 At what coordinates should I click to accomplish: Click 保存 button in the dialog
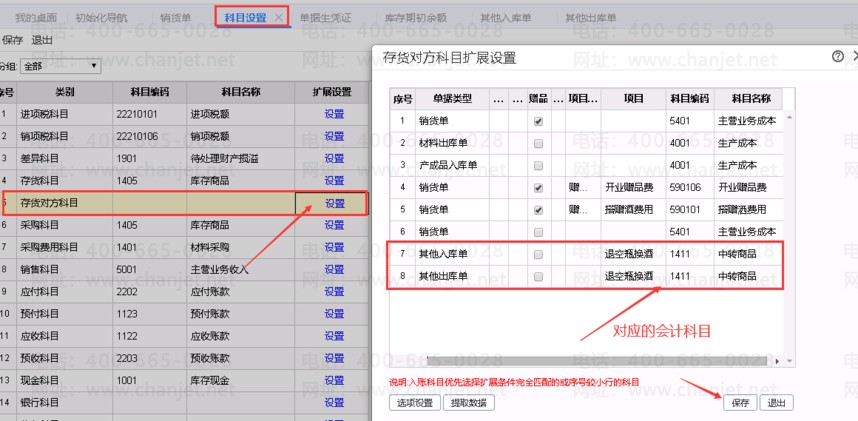coord(740,403)
